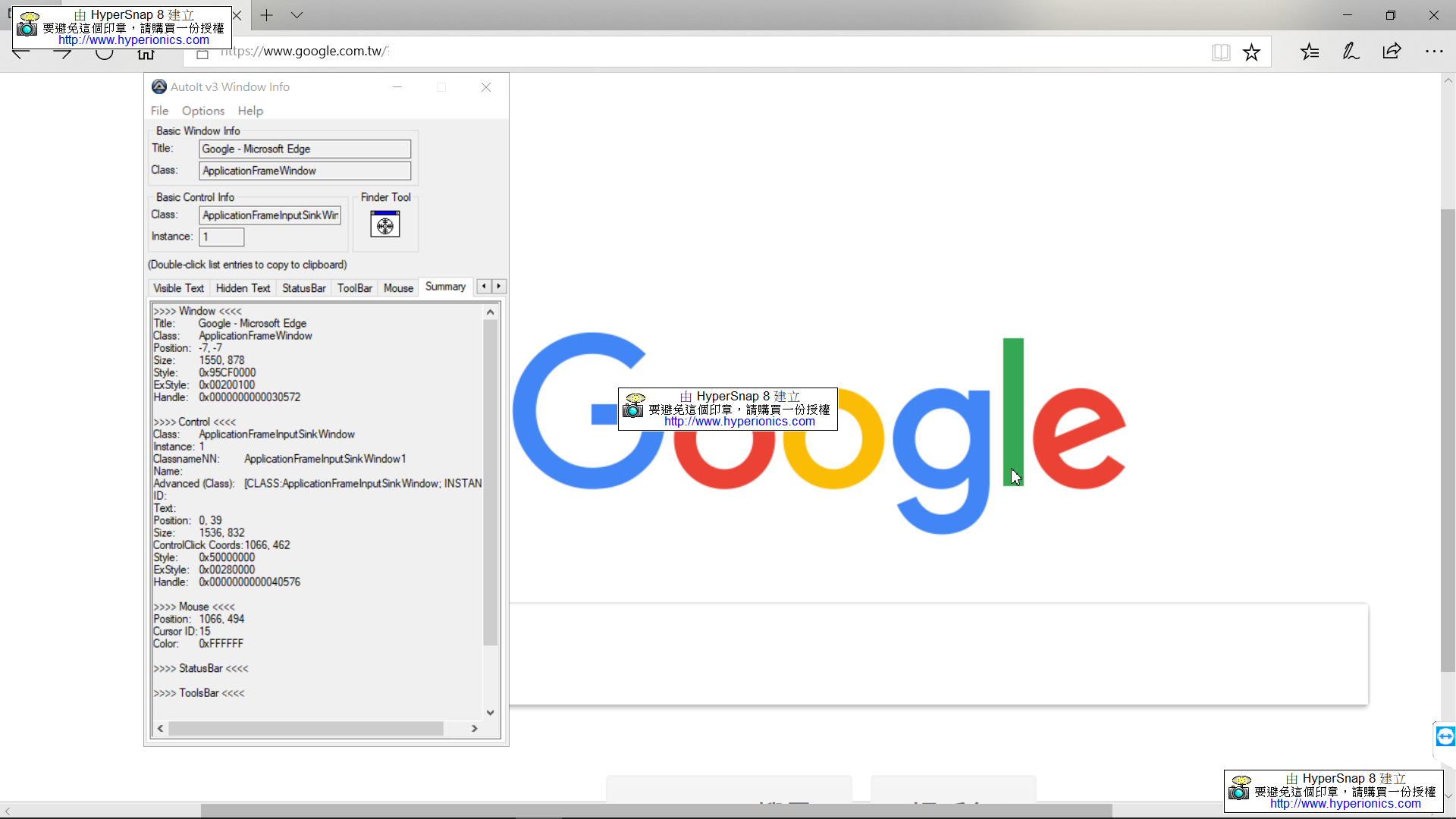The image size is (1456, 819).
Task: Click the Google logo image
Action: pos(819,434)
